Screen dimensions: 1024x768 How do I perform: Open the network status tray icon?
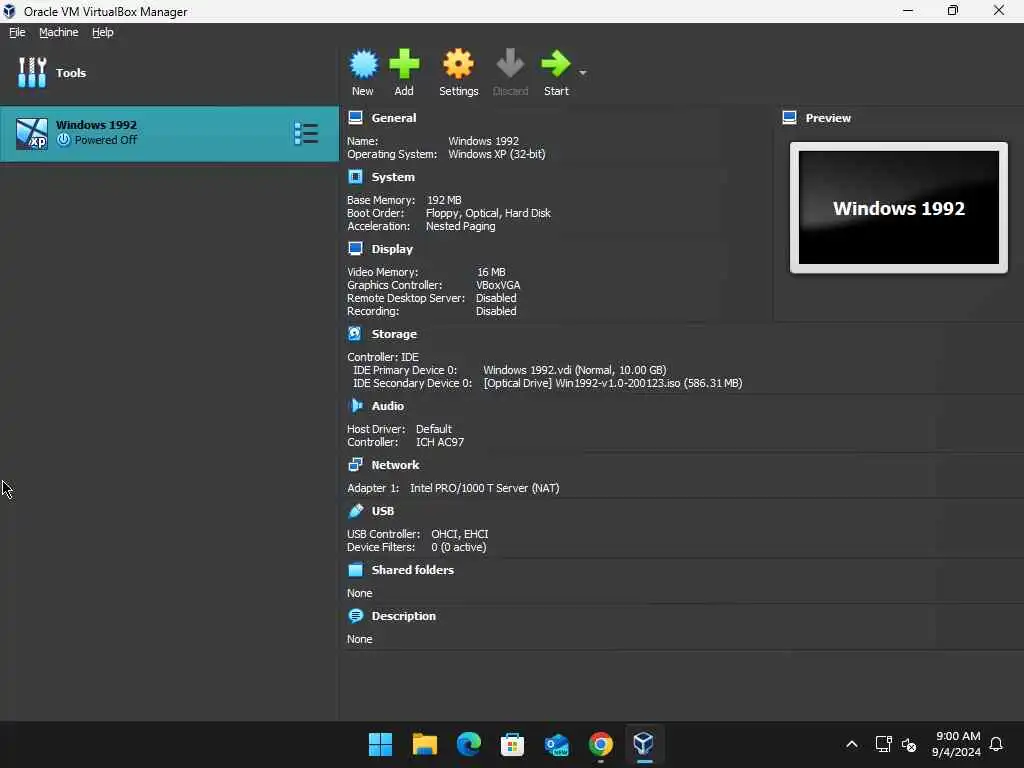[x=883, y=744]
